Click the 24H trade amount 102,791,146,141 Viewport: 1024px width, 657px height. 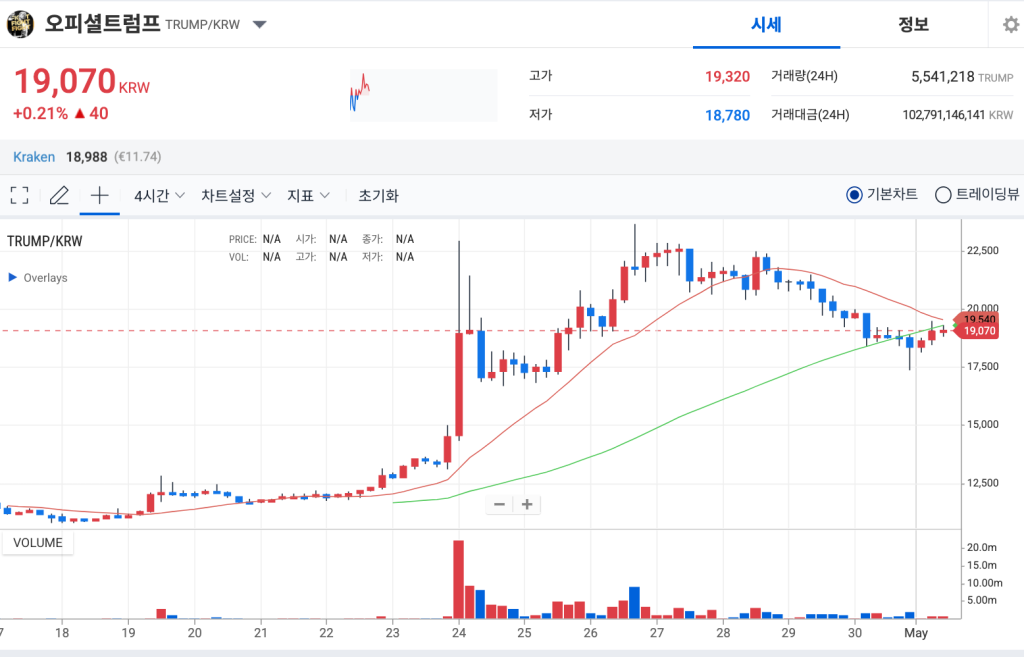943,115
